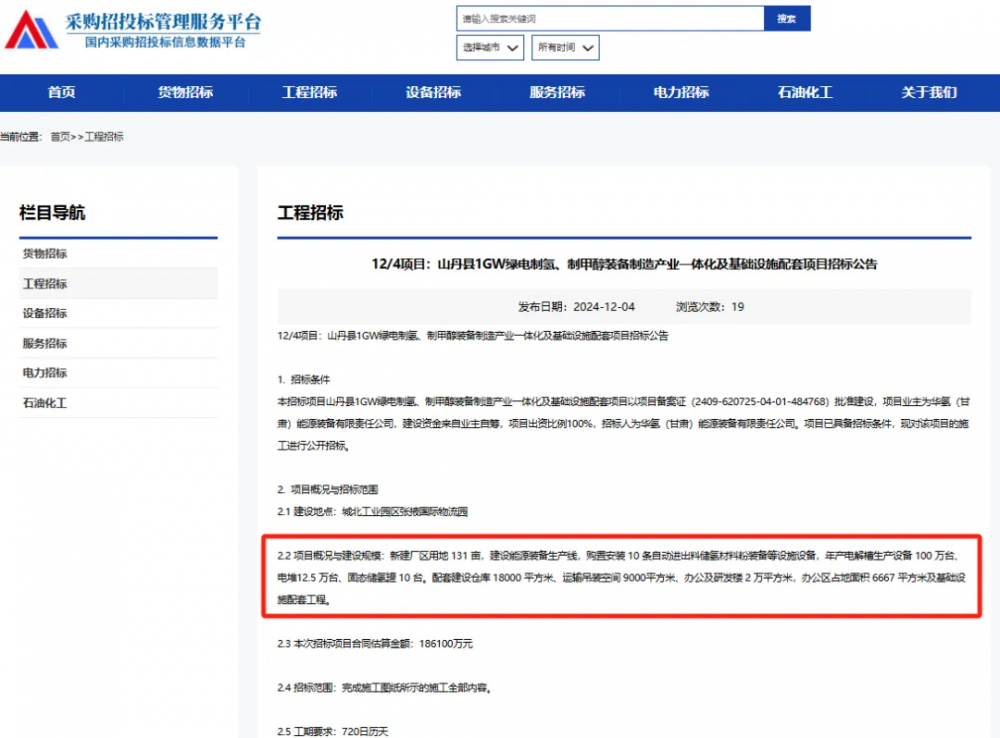The height and width of the screenshot is (738, 1000).
Task: Click the 采购招投标管理服务平台 site title
Action: 163,22
